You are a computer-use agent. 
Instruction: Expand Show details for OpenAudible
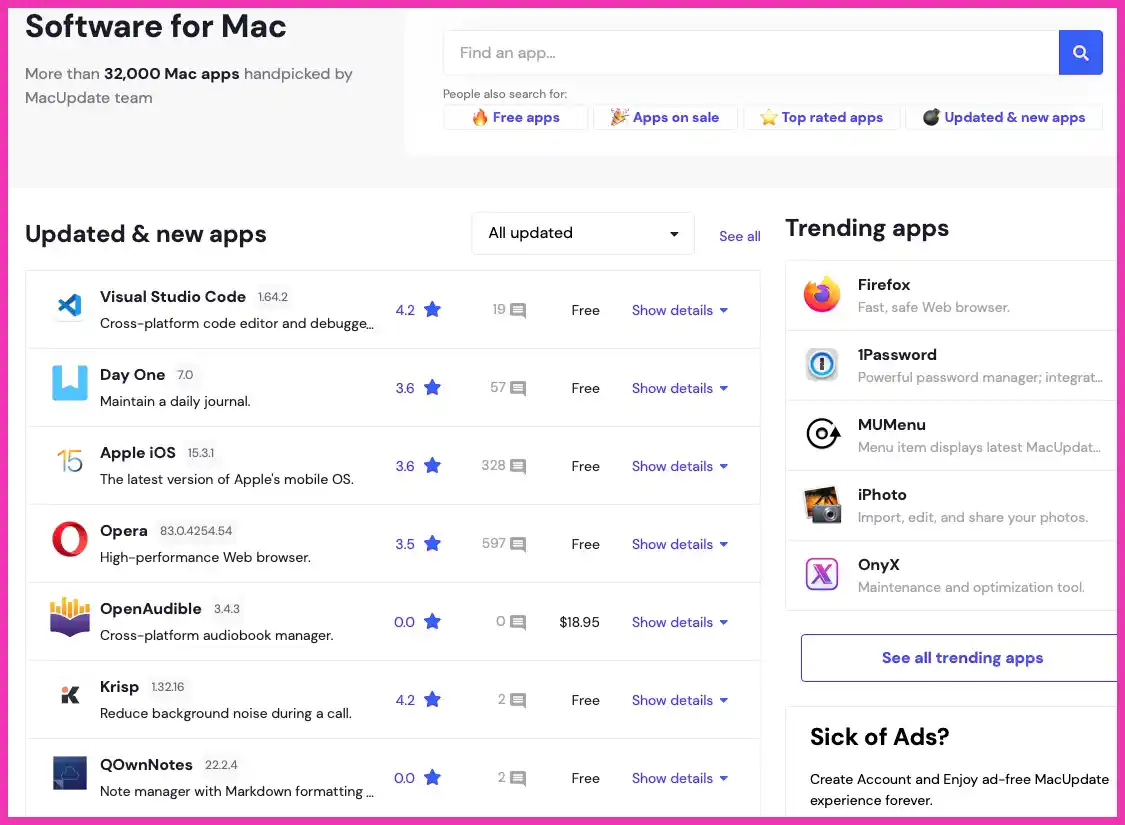(679, 622)
